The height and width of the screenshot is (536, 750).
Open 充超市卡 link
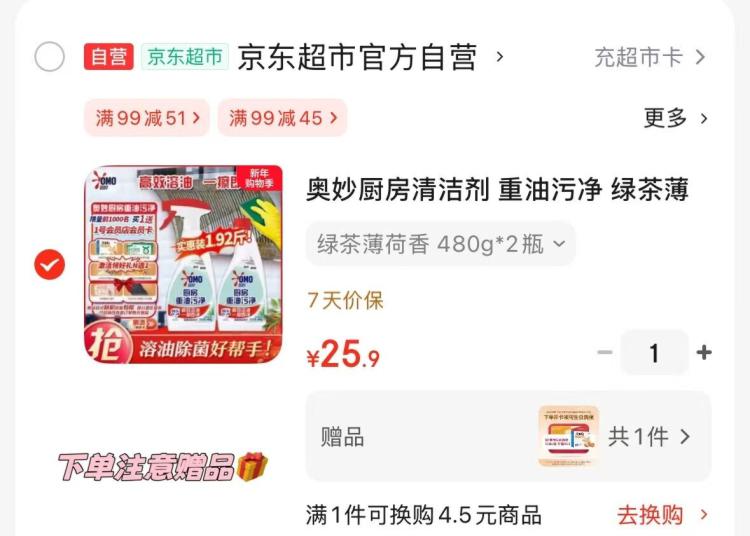pos(650,57)
